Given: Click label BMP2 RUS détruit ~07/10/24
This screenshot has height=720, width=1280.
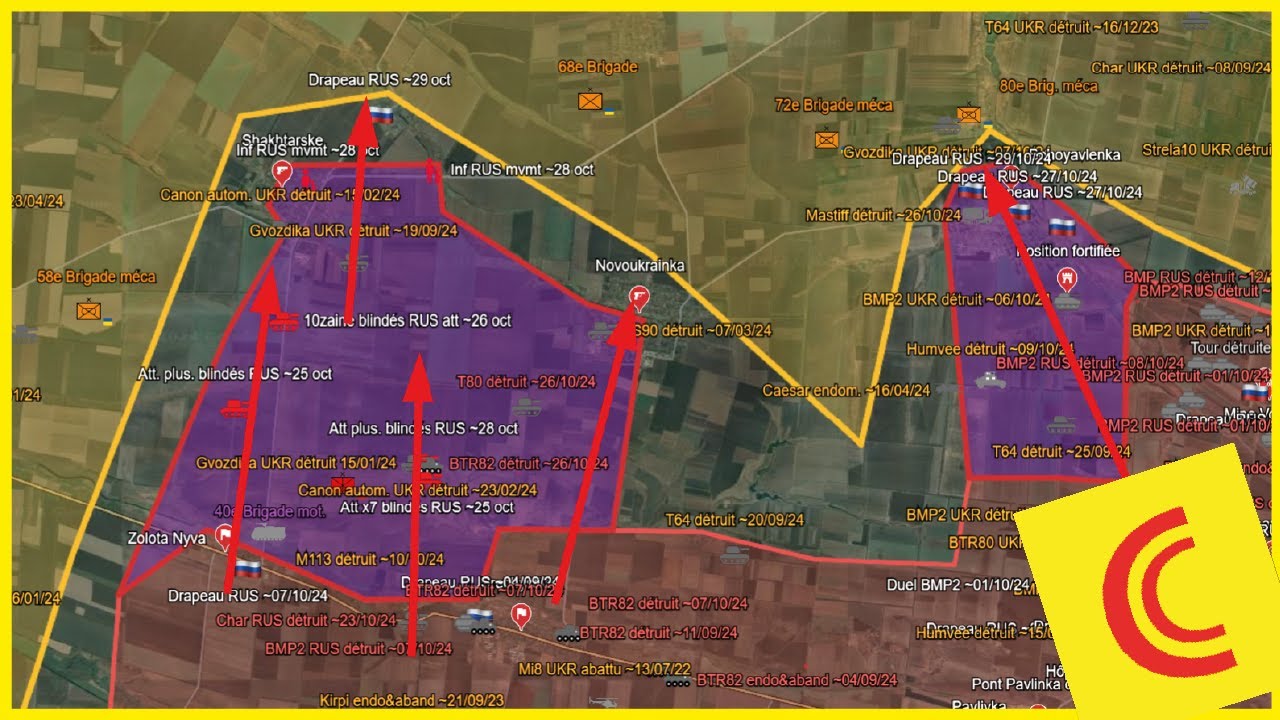Looking at the screenshot, I should [358, 648].
